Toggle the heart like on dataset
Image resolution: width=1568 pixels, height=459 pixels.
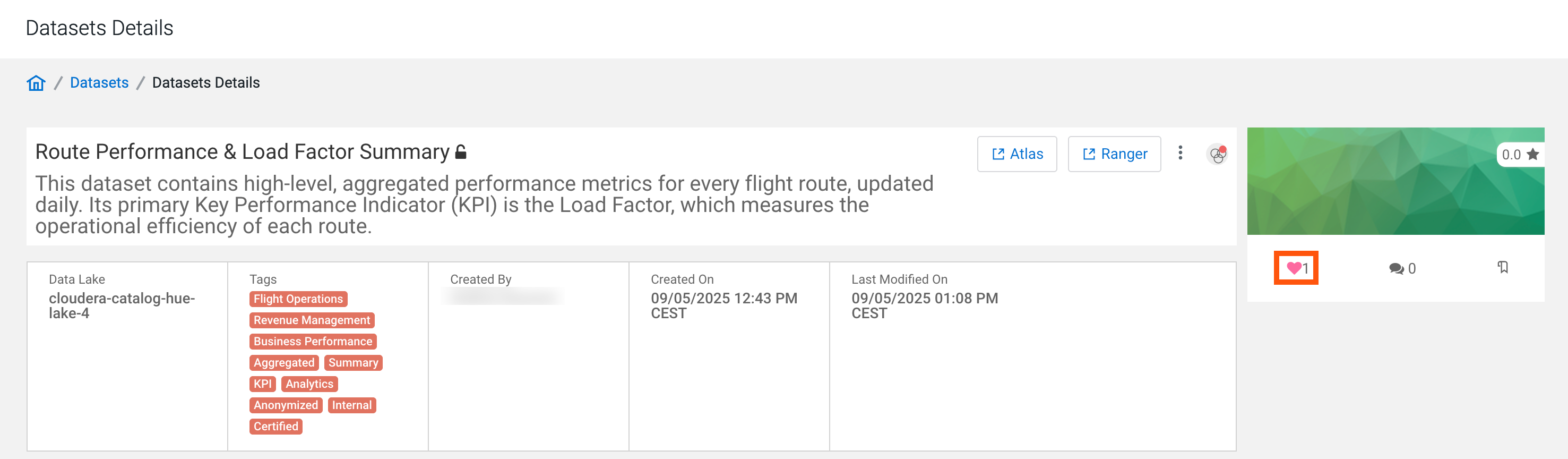[1294, 268]
